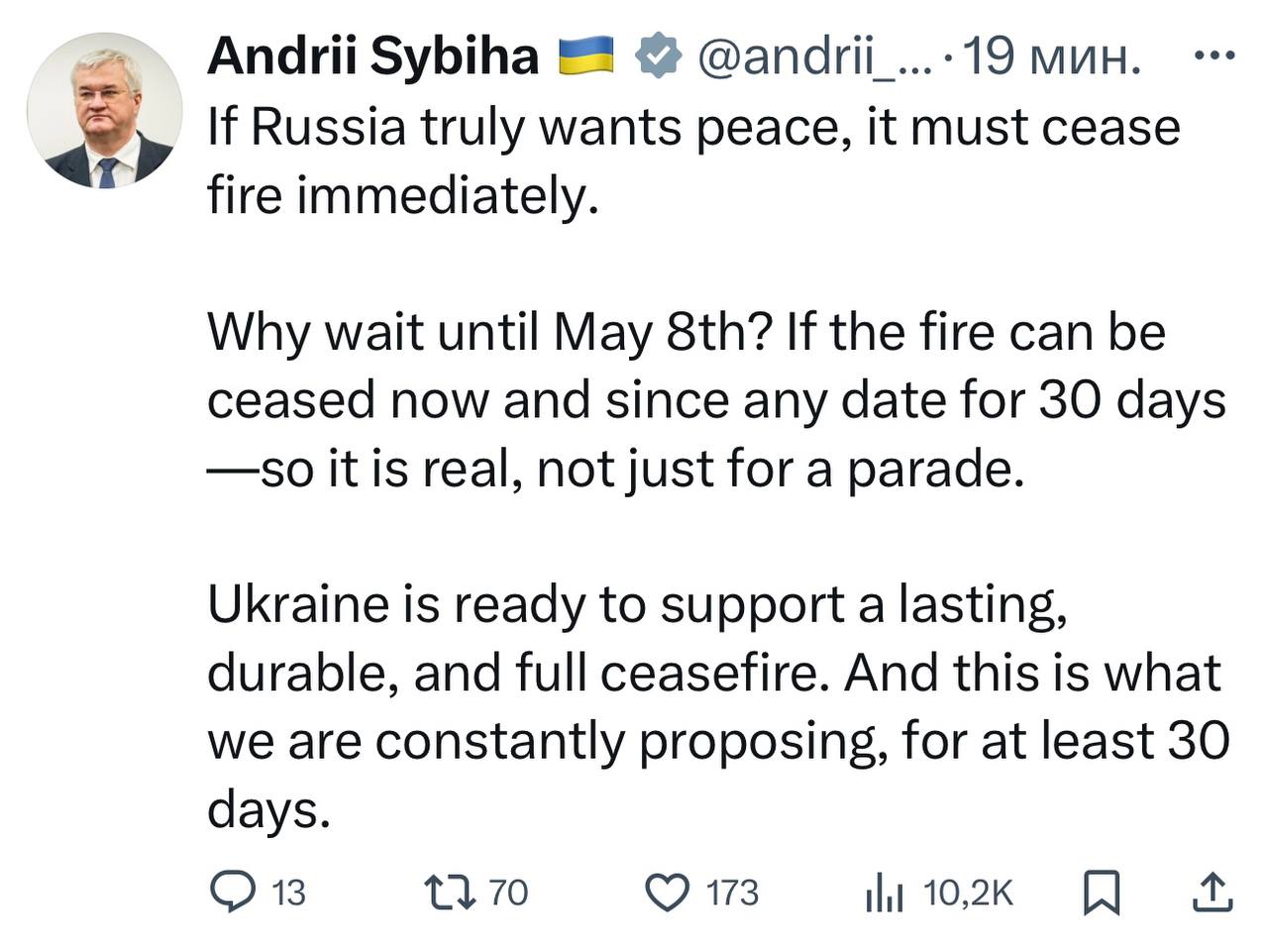The height and width of the screenshot is (952, 1268).
Task: Open the views analytics bar chart icon
Action: [885, 893]
